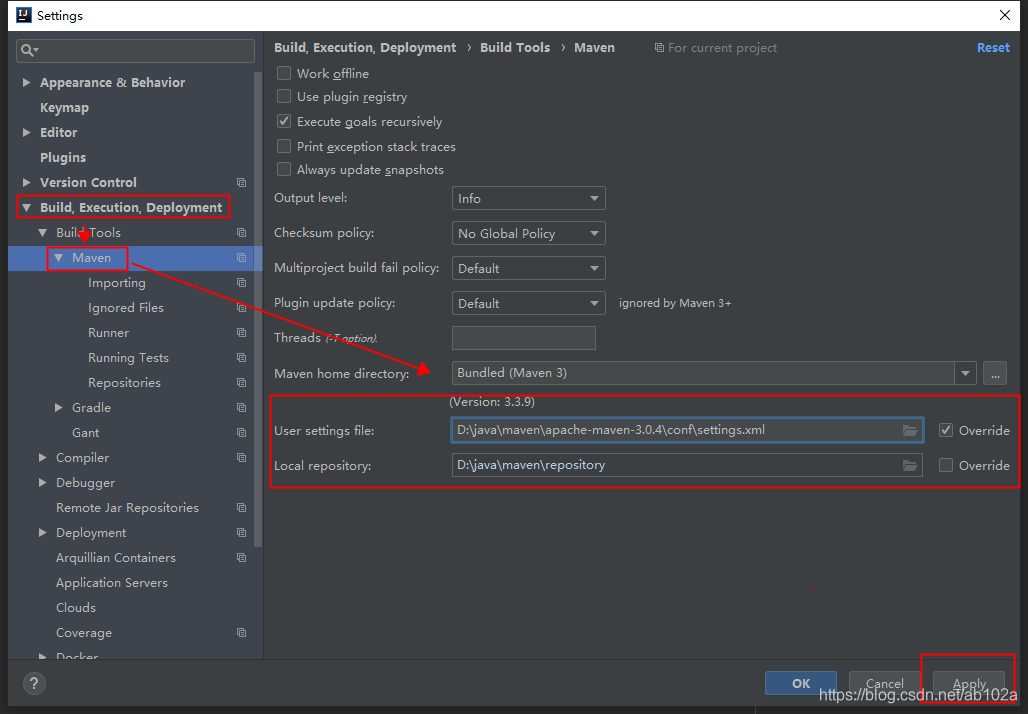Click the Reset link
Image resolution: width=1028 pixels, height=714 pixels.
(x=993, y=48)
